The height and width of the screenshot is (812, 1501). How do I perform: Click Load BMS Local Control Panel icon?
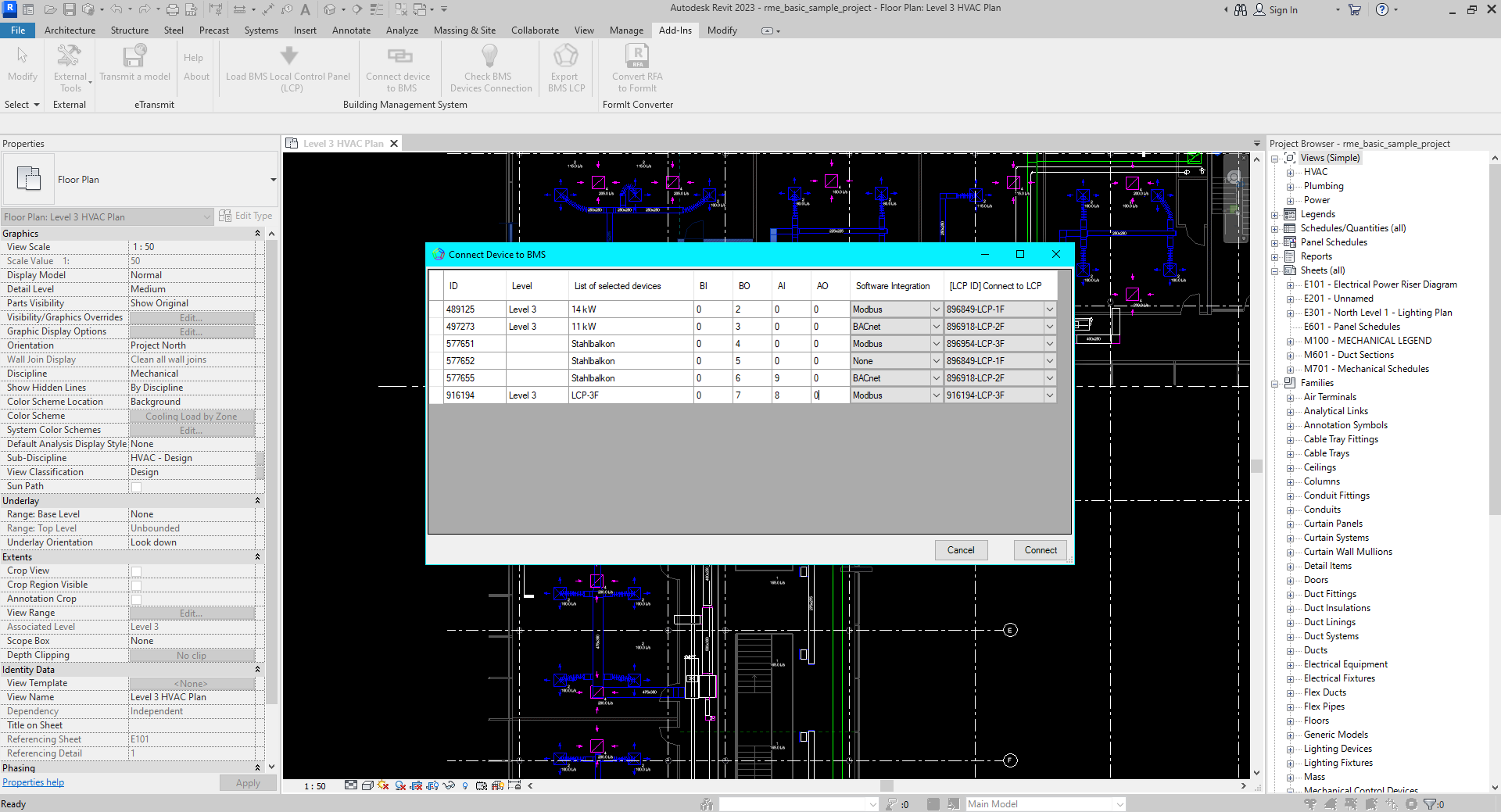point(288,56)
